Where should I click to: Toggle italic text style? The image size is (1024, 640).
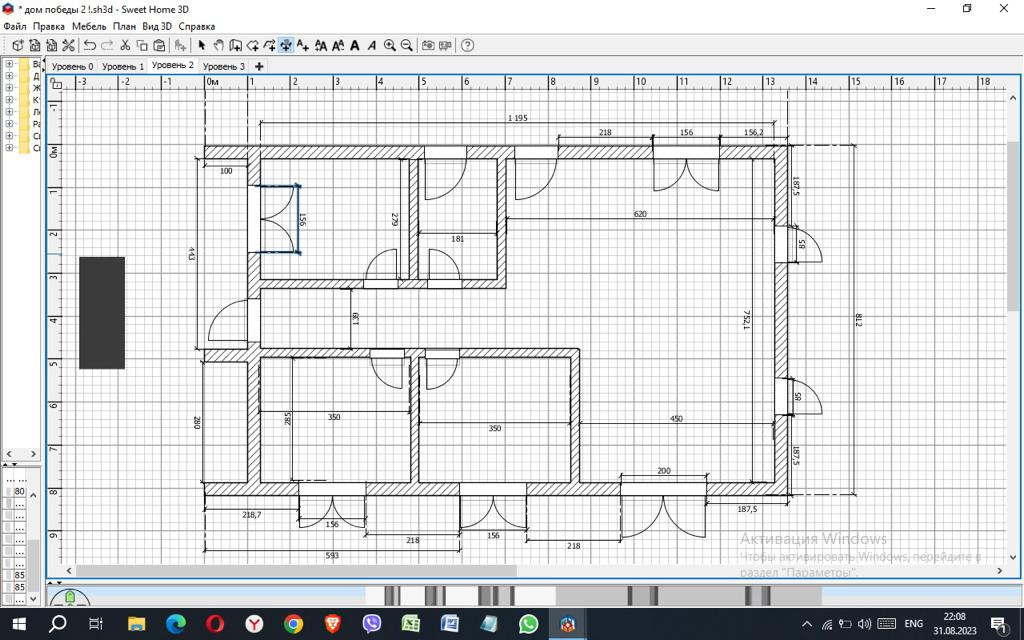pos(371,45)
